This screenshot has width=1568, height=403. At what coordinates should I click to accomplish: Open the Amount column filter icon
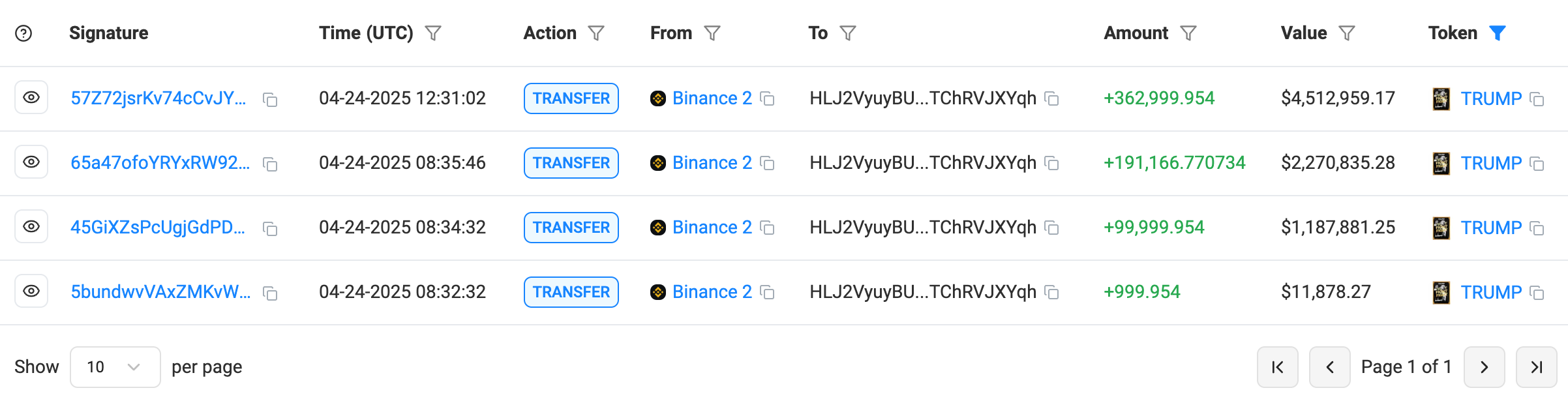point(1188,33)
